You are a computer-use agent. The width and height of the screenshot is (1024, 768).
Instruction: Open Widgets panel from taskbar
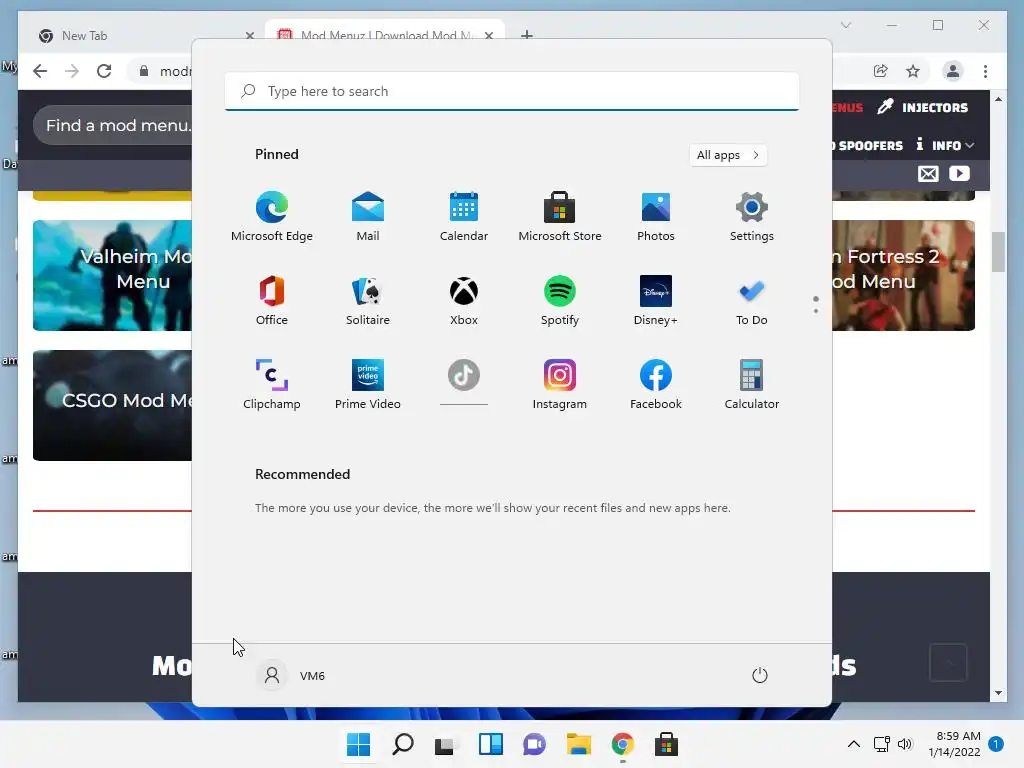coord(490,744)
